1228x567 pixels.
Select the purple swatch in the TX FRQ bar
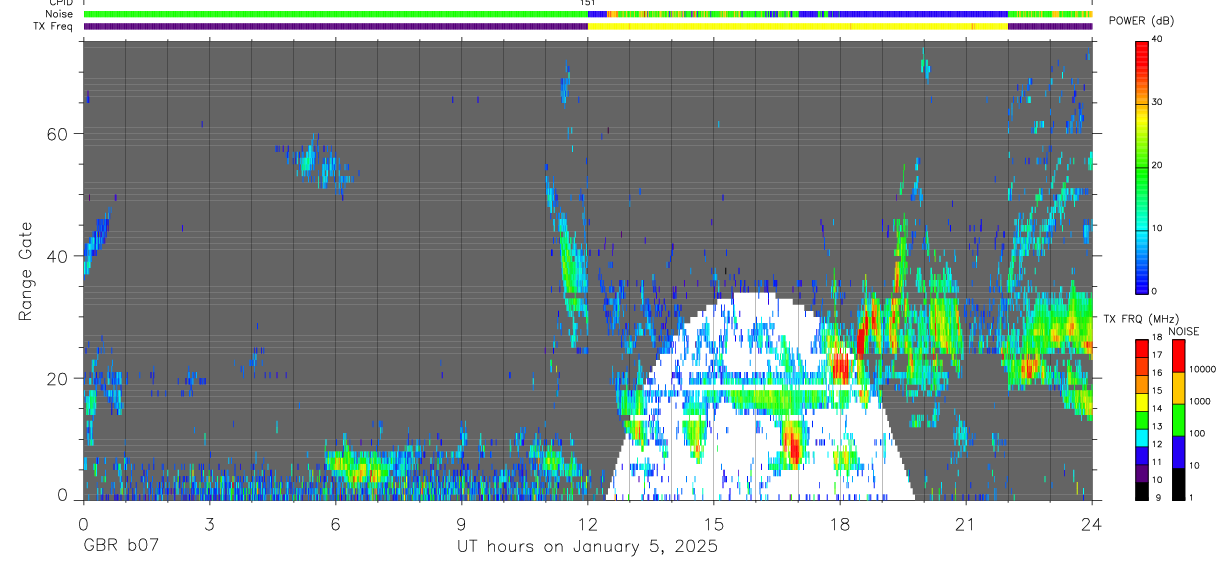(x=1142, y=471)
